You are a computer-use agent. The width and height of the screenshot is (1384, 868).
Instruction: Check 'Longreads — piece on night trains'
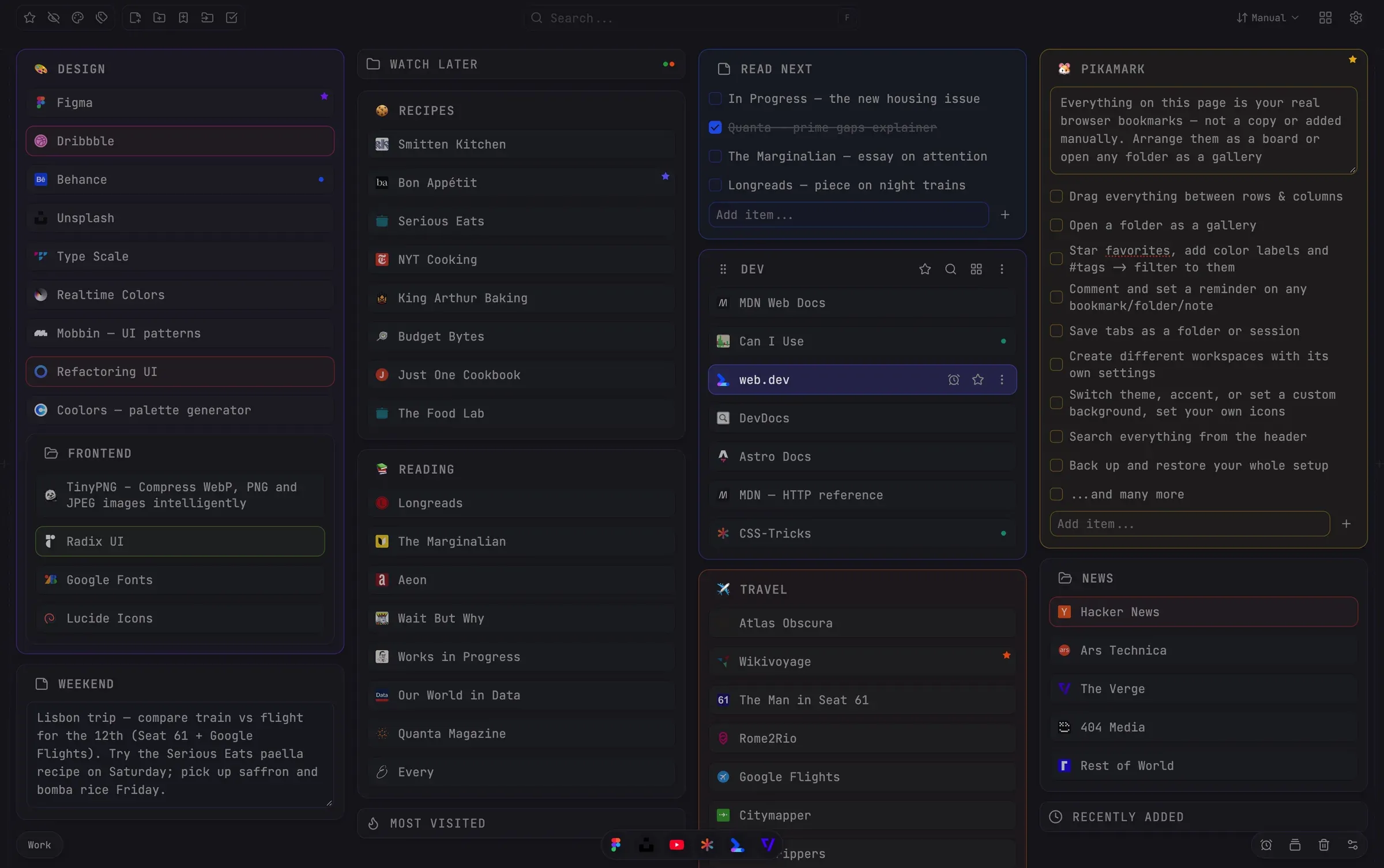tap(715, 186)
